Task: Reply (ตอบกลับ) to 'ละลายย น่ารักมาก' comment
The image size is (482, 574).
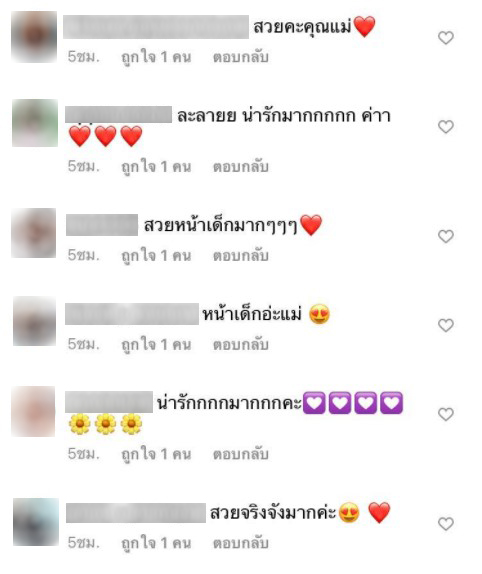Action: [x=241, y=167]
